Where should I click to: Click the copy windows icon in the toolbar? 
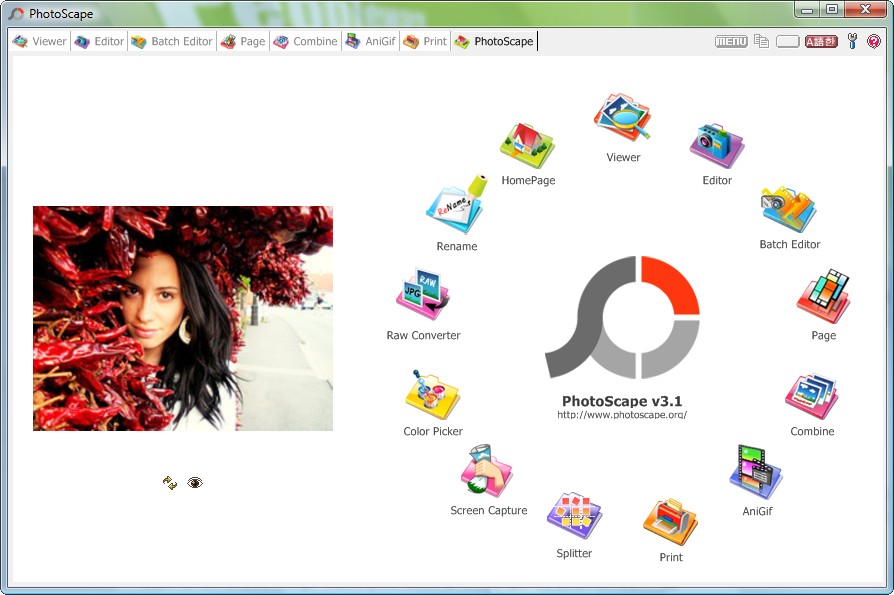tap(761, 41)
